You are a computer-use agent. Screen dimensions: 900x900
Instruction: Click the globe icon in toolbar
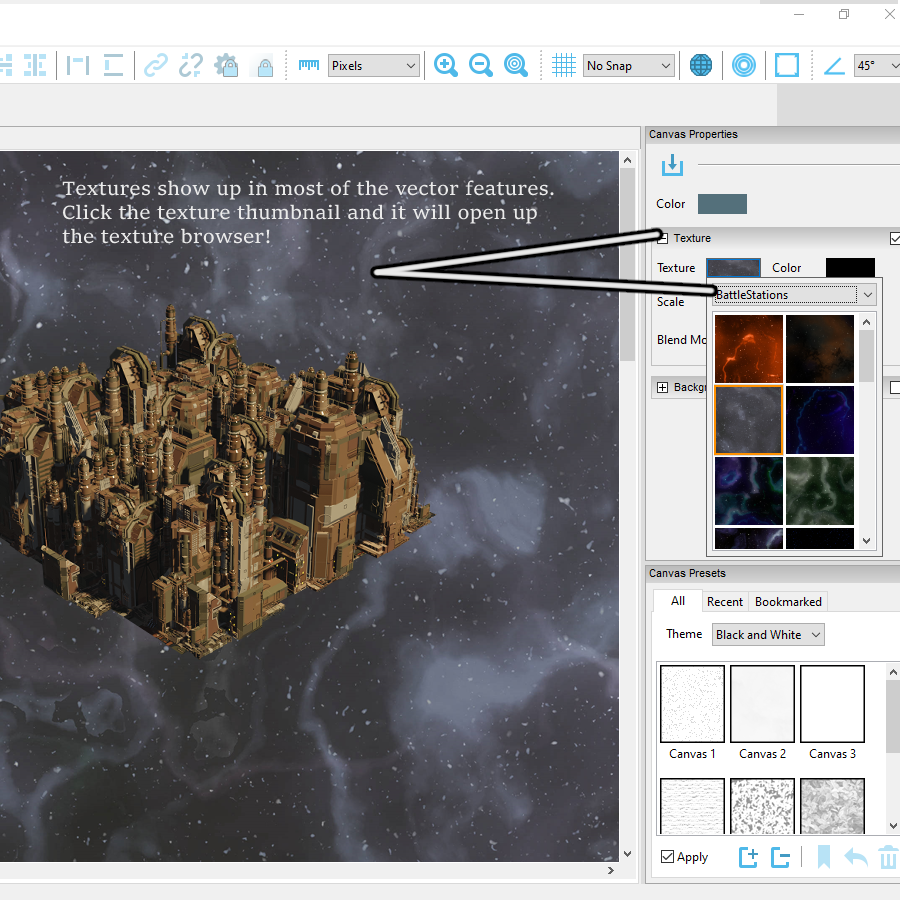pyautogui.click(x=700, y=65)
